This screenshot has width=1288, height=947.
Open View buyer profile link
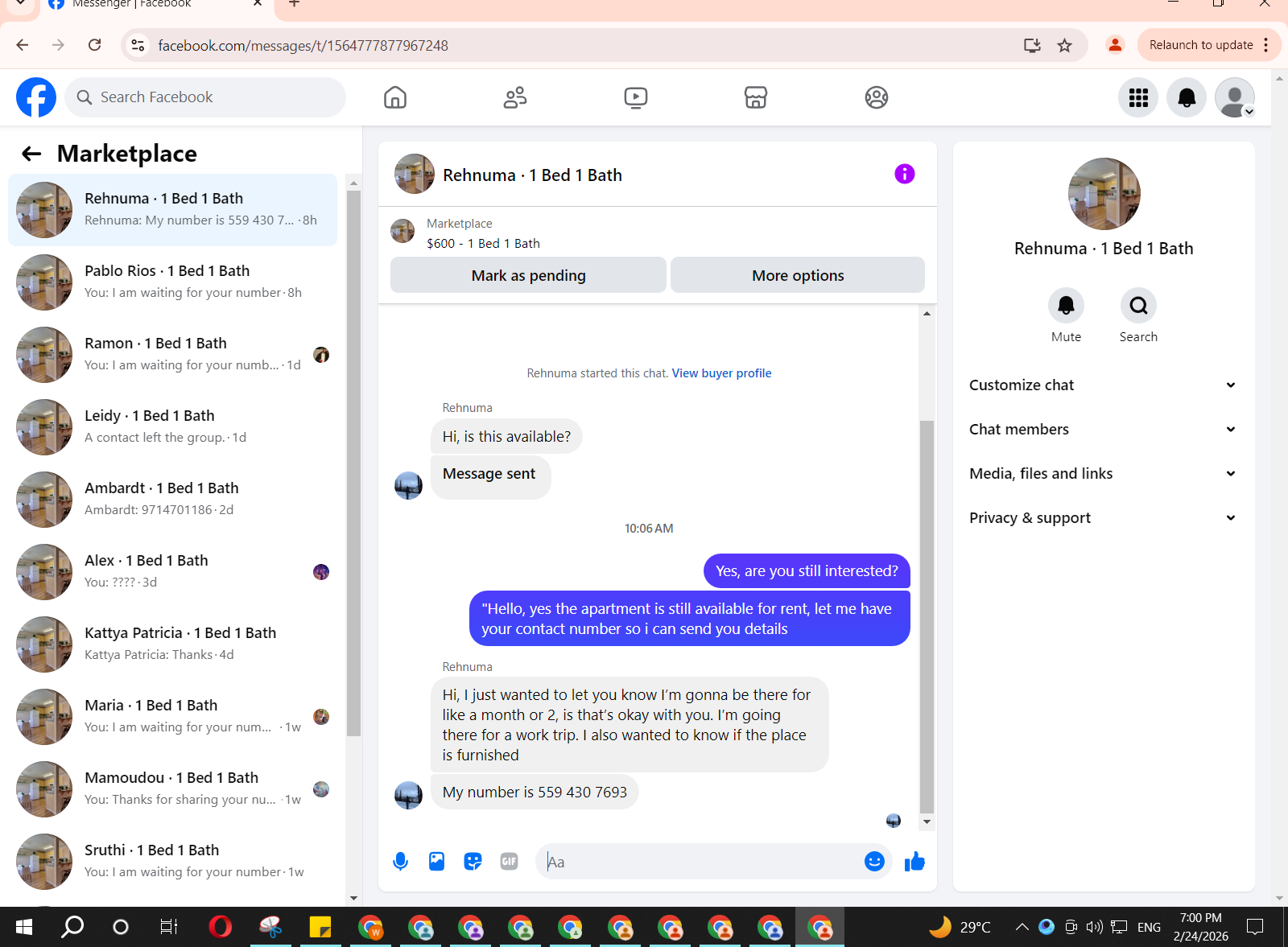tap(721, 373)
